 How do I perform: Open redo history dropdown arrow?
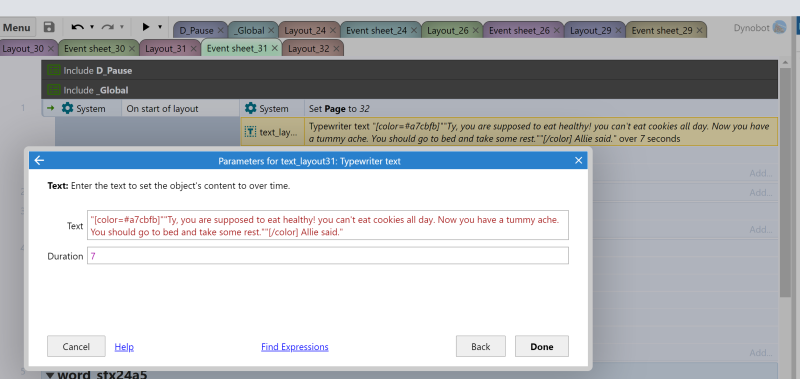click(x=122, y=27)
